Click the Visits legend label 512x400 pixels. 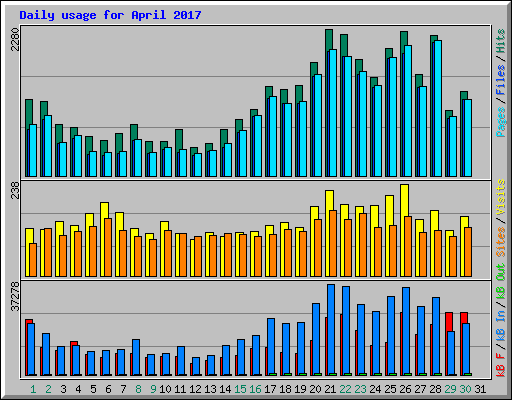click(x=501, y=197)
